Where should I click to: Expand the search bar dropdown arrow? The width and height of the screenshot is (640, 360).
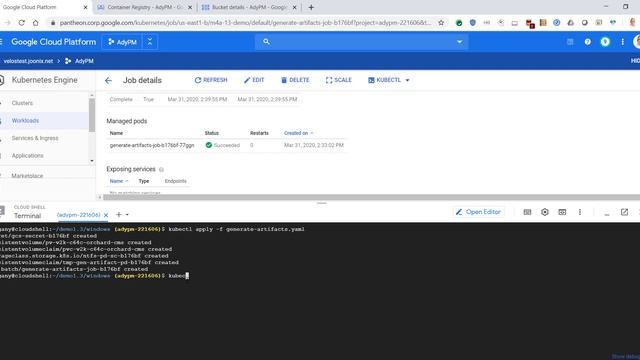pos(459,42)
